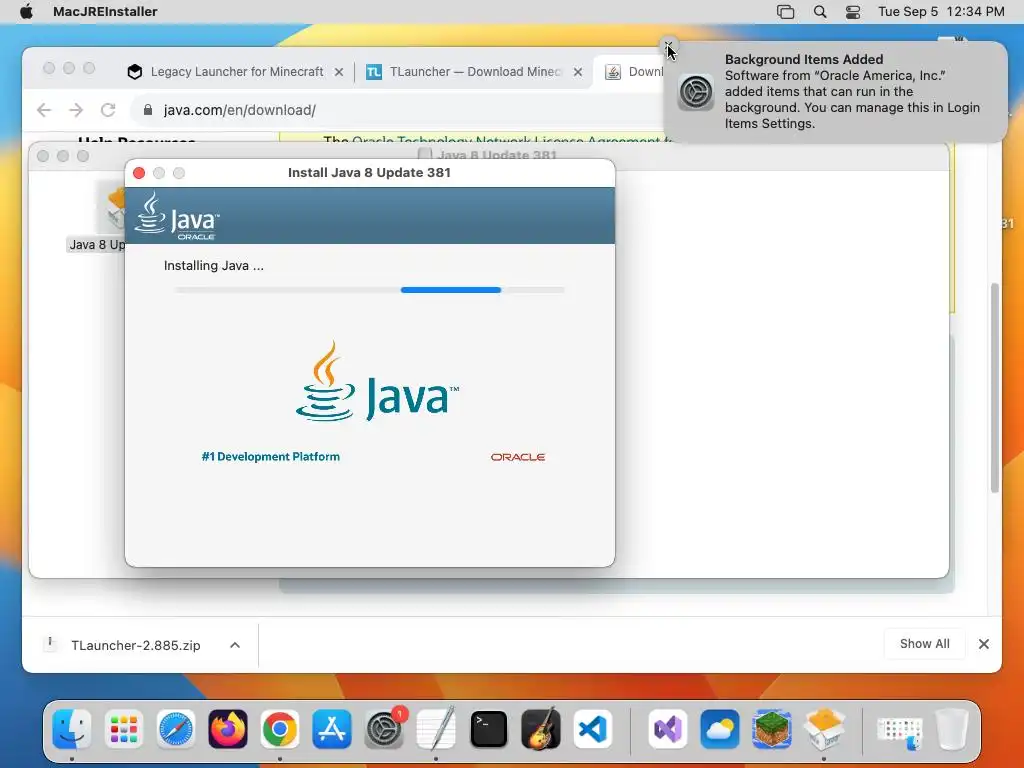Viewport: 1024px width, 768px height.
Task: Close the Install Java 8 Update 381 window
Action: [x=139, y=173]
